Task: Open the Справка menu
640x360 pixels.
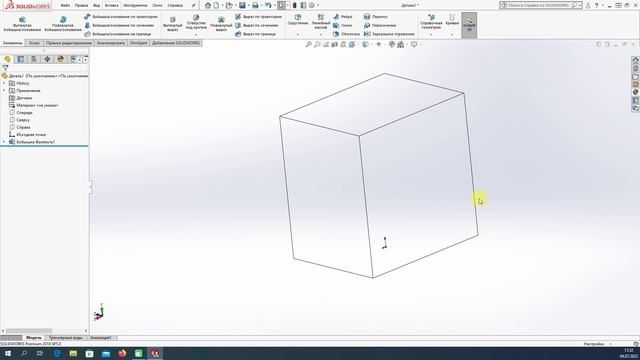Action: (x=175, y=6)
